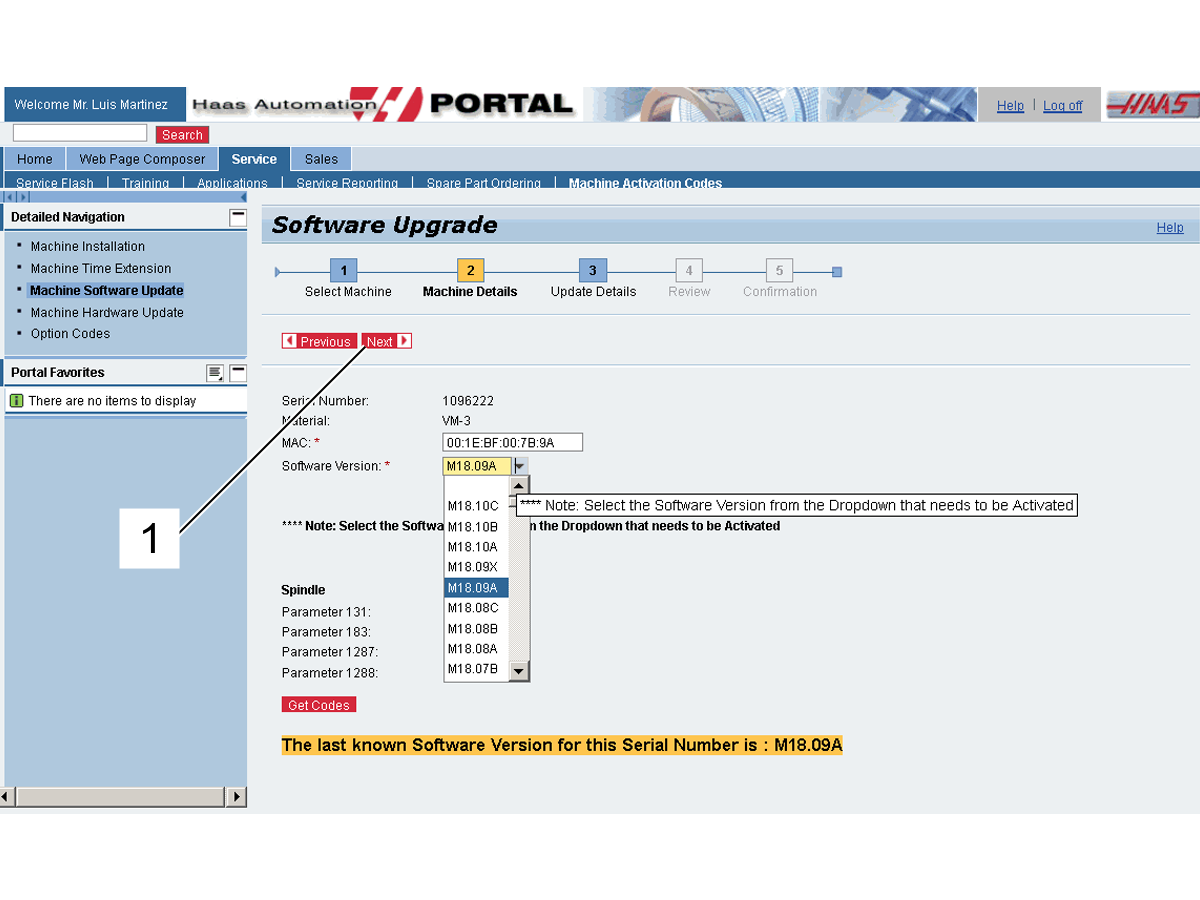
Task: Open Option Codes link
Action: [x=70, y=334]
